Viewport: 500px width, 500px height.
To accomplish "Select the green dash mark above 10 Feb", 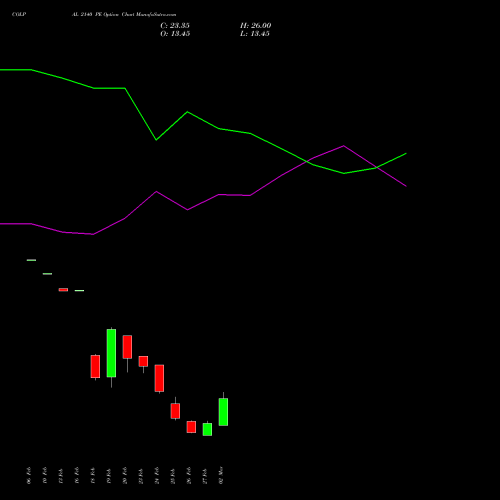I will (47, 274).
